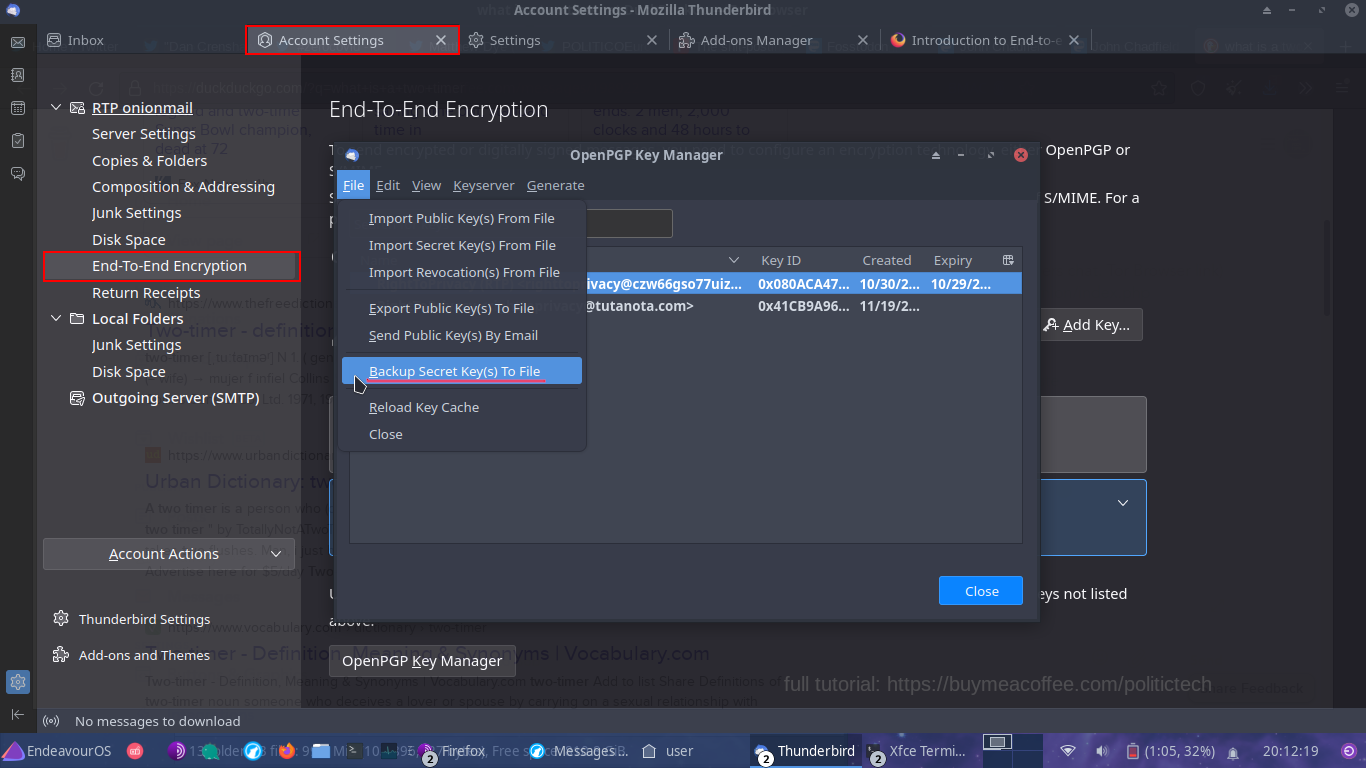Open the Calendar space icon

17,108
